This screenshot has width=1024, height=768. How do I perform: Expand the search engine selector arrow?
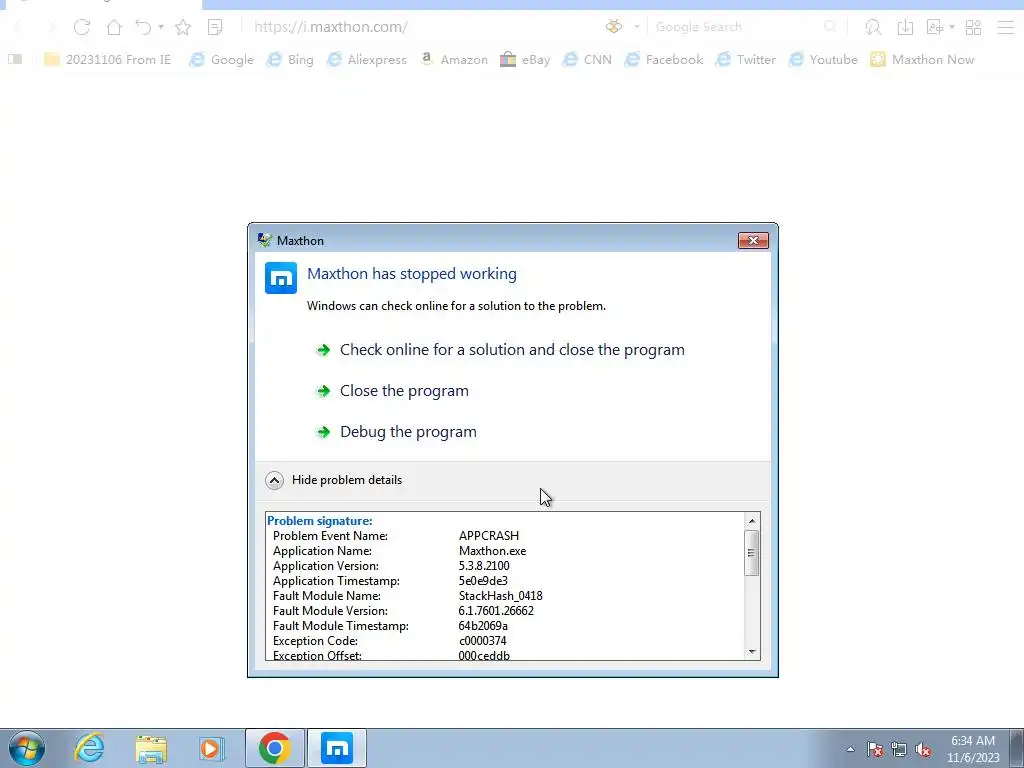click(x=637, y=27)
